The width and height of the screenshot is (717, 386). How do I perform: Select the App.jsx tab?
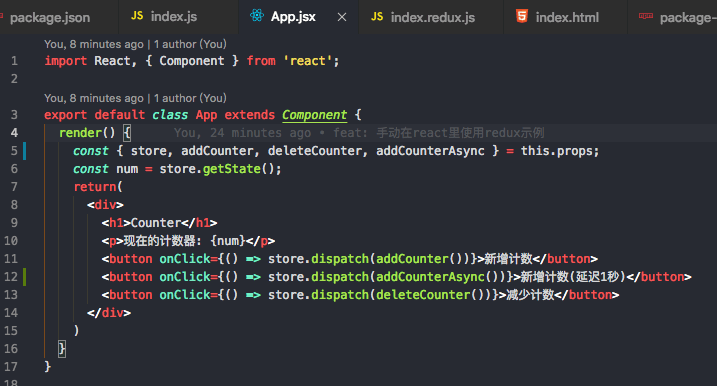pyautogui.click(x=293, y=17)
